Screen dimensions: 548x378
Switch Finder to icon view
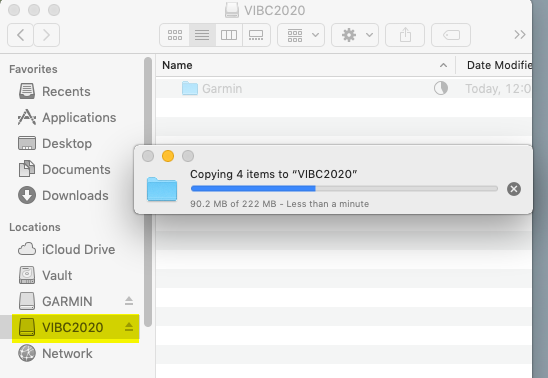pos(175,35)
